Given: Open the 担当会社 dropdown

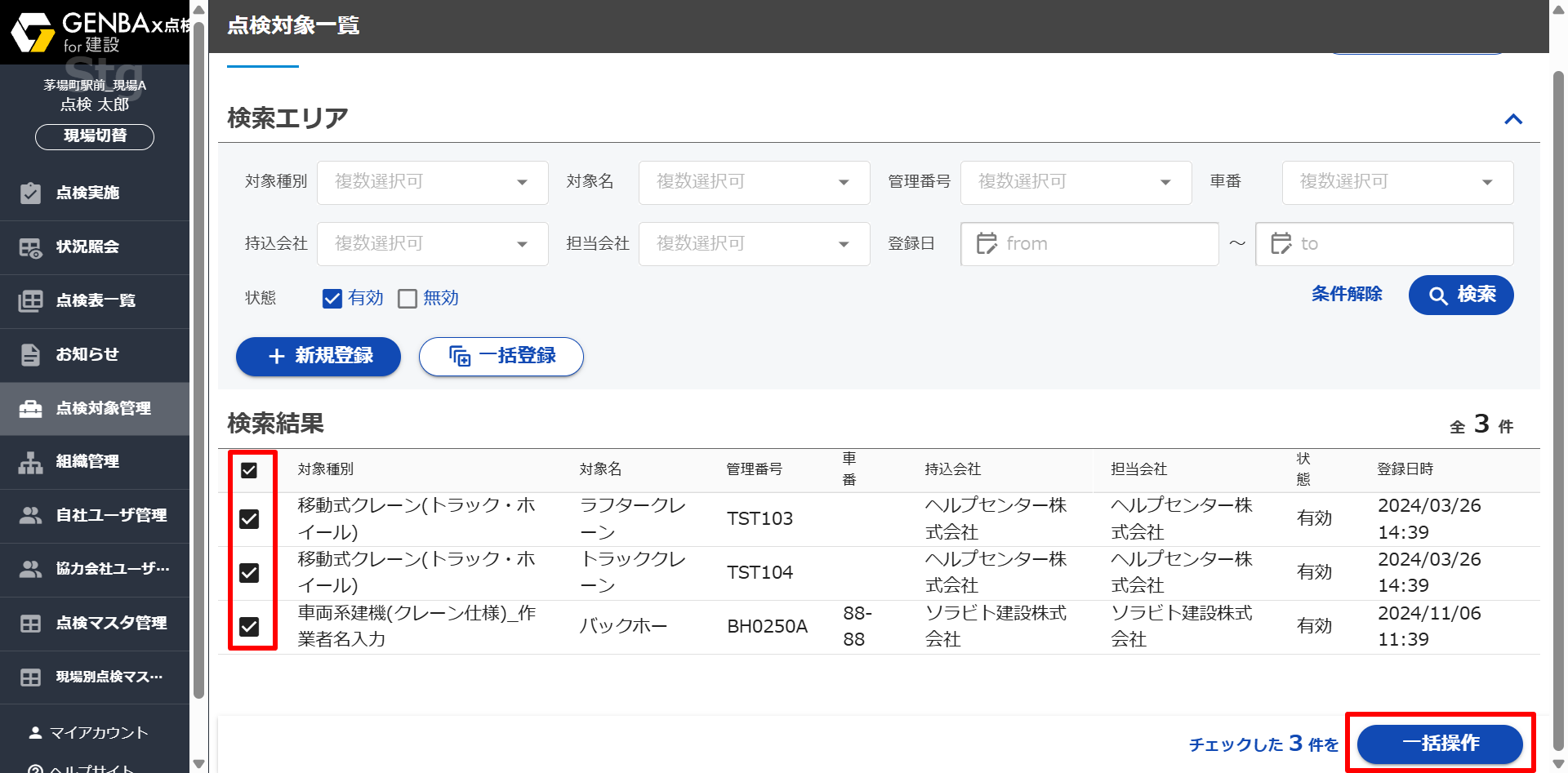Looking at the screenshot, I should coord(753,244).
